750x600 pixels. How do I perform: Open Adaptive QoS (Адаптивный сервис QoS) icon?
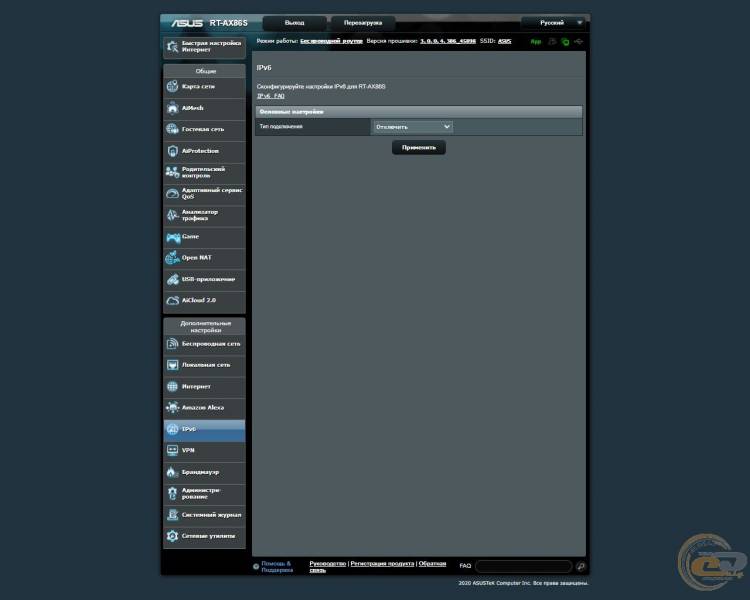pyautogui.click(x=172, y=193)
